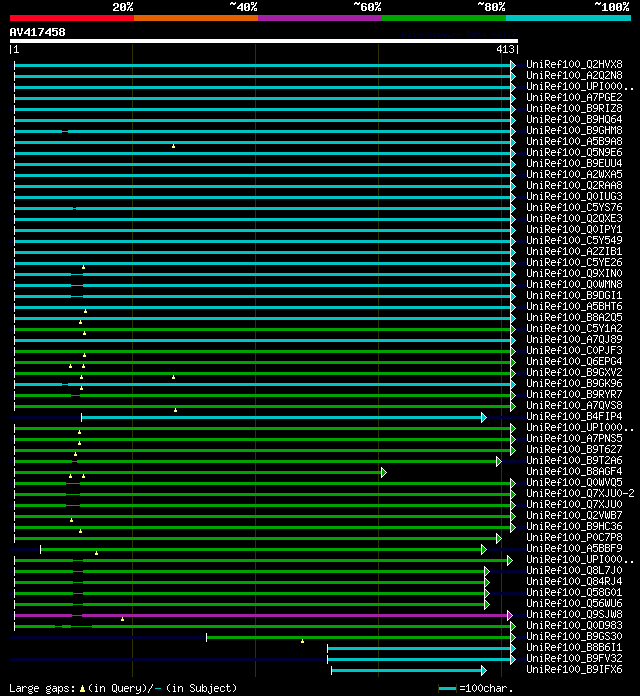This screenshot has height=696, width=640.
Task: Click the cyan alignment bar for UniRef100_B4FIP4
Action: 284,418
